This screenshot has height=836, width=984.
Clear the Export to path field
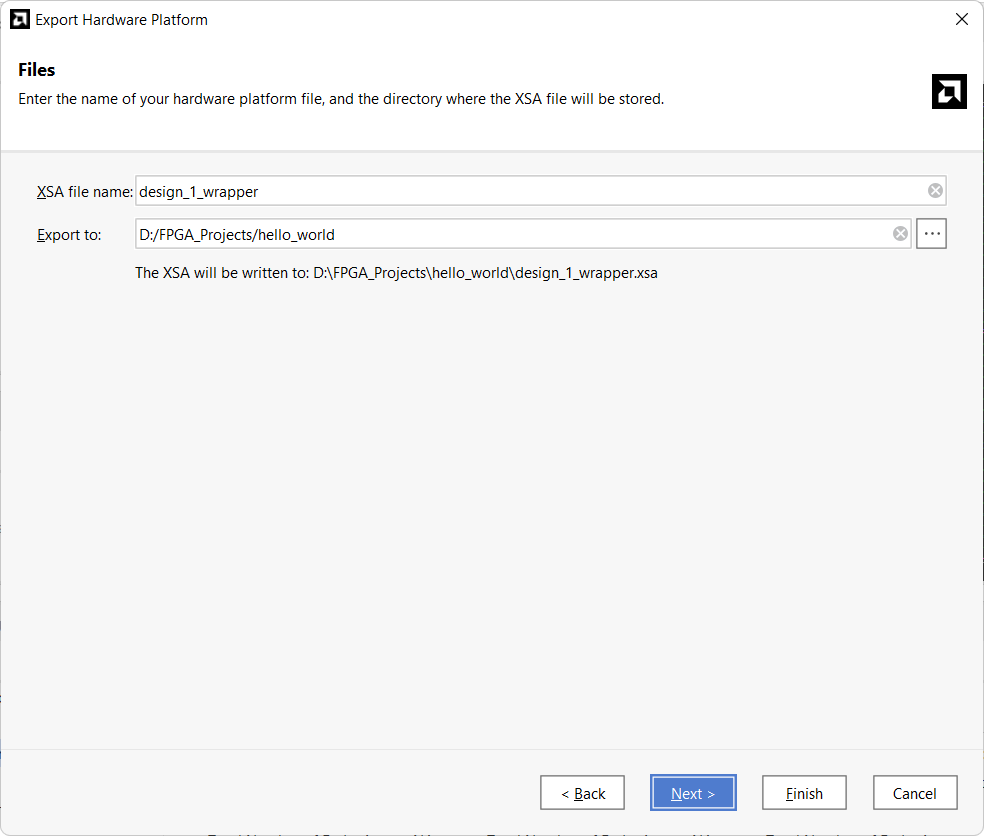(900, 234)
